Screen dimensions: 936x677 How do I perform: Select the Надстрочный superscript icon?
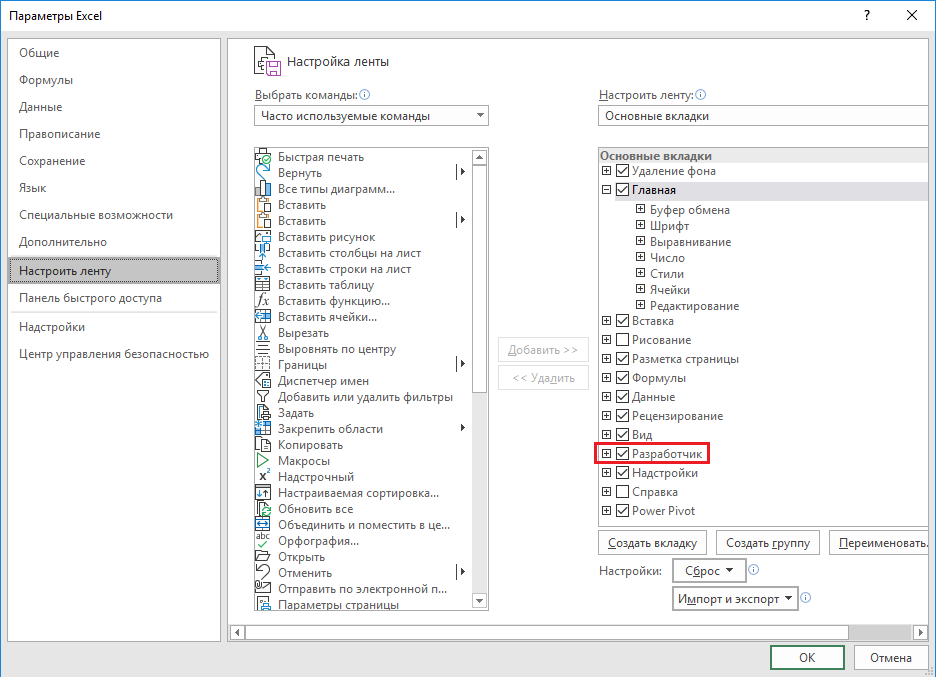[263, 477]
